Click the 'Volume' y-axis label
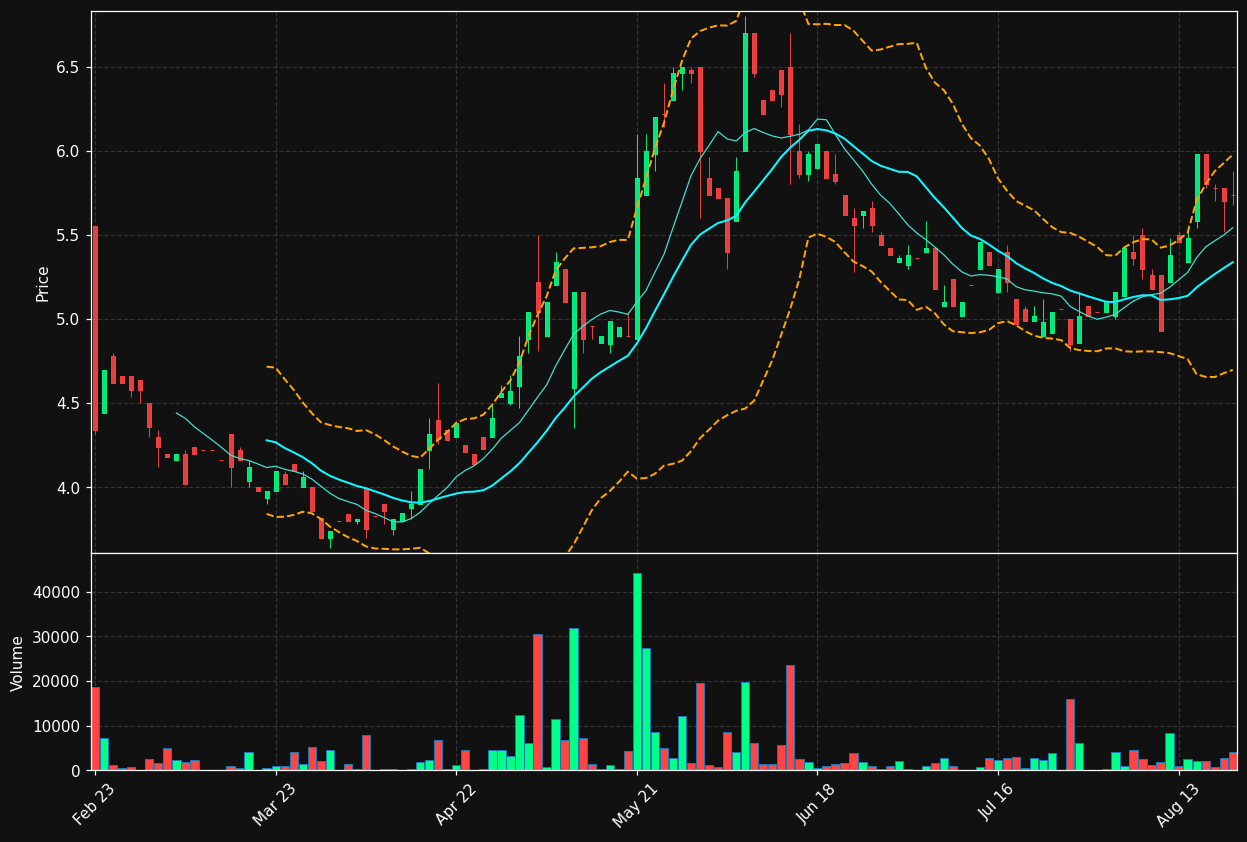The height and width of the screenshot is (842, 1247). (x=18, y=663)
